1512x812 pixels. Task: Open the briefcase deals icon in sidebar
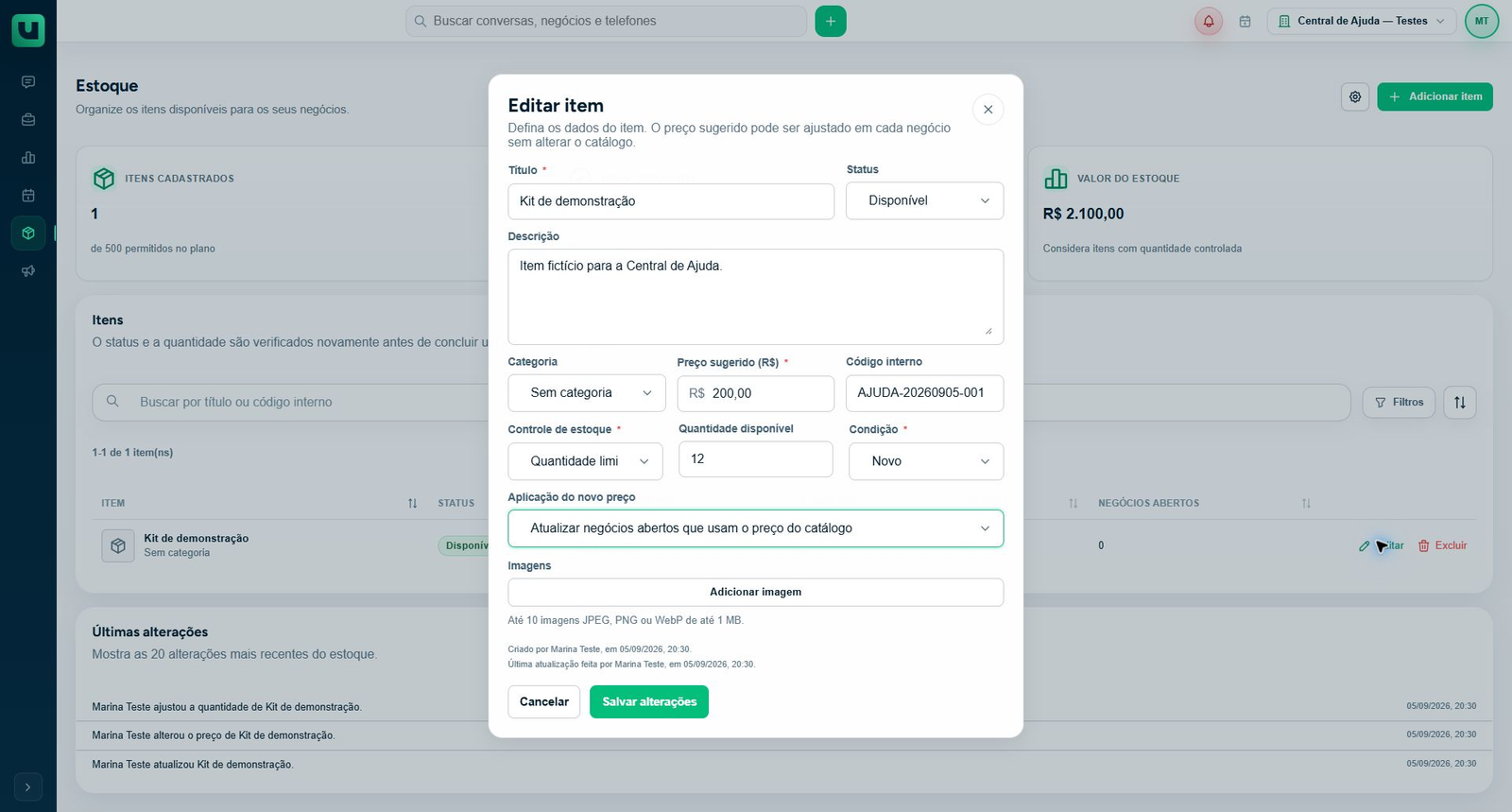coord(28,120)
